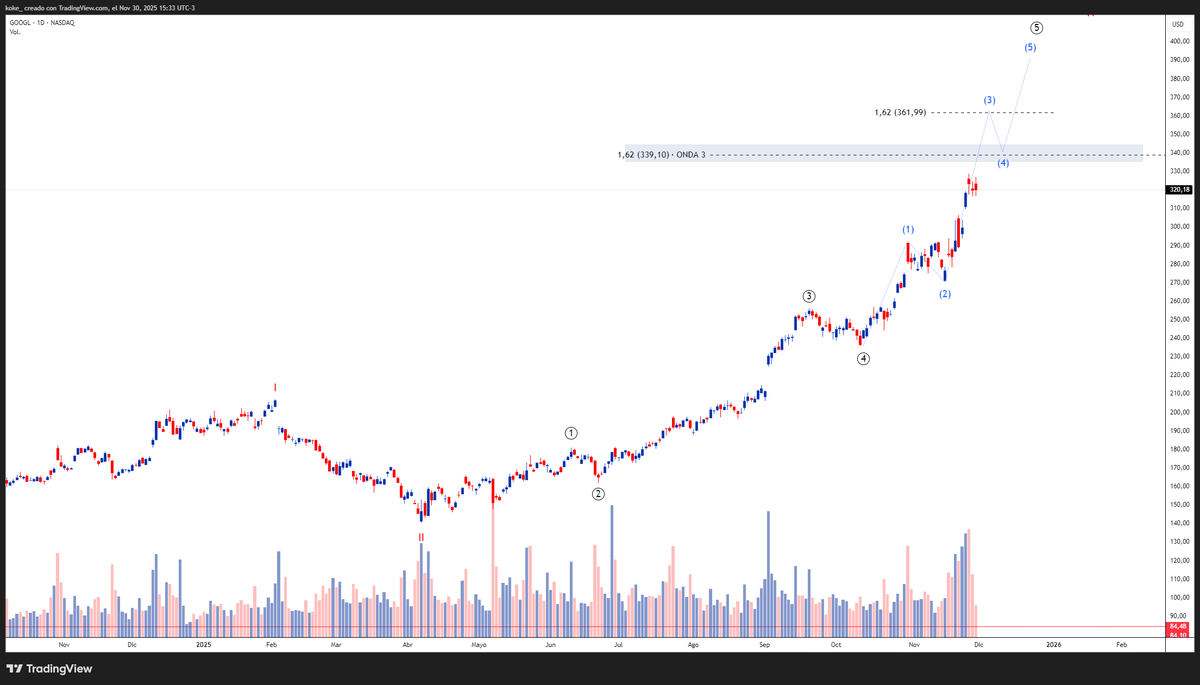1200x685 pixels.
Task: Select the circled wave 4 label
Action: coord(863,358)
